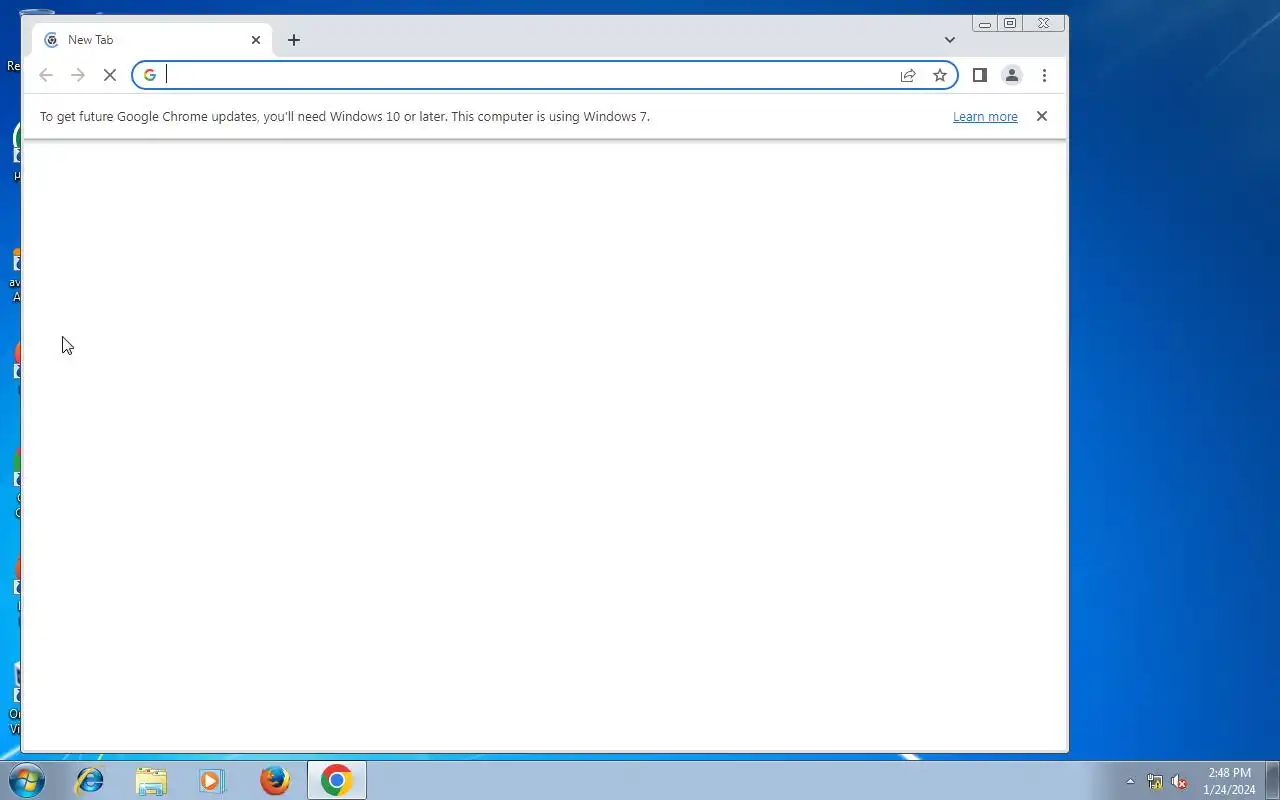The image size is (1280, 800).
Task: Open Chrome three-dot menu
Action: pos(1044,75)
